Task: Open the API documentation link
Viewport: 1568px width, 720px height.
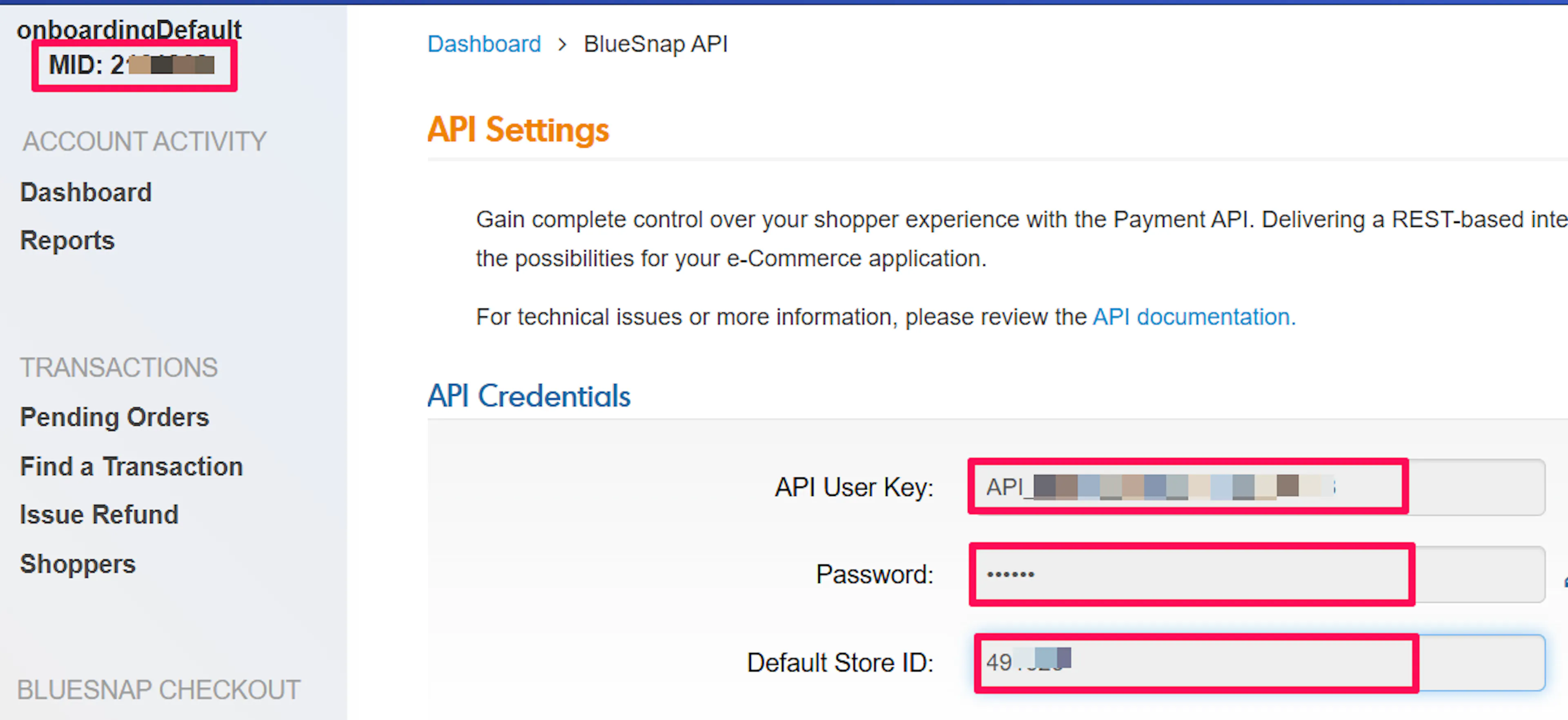Action: pyautogui.click(x=1194, y=316)
